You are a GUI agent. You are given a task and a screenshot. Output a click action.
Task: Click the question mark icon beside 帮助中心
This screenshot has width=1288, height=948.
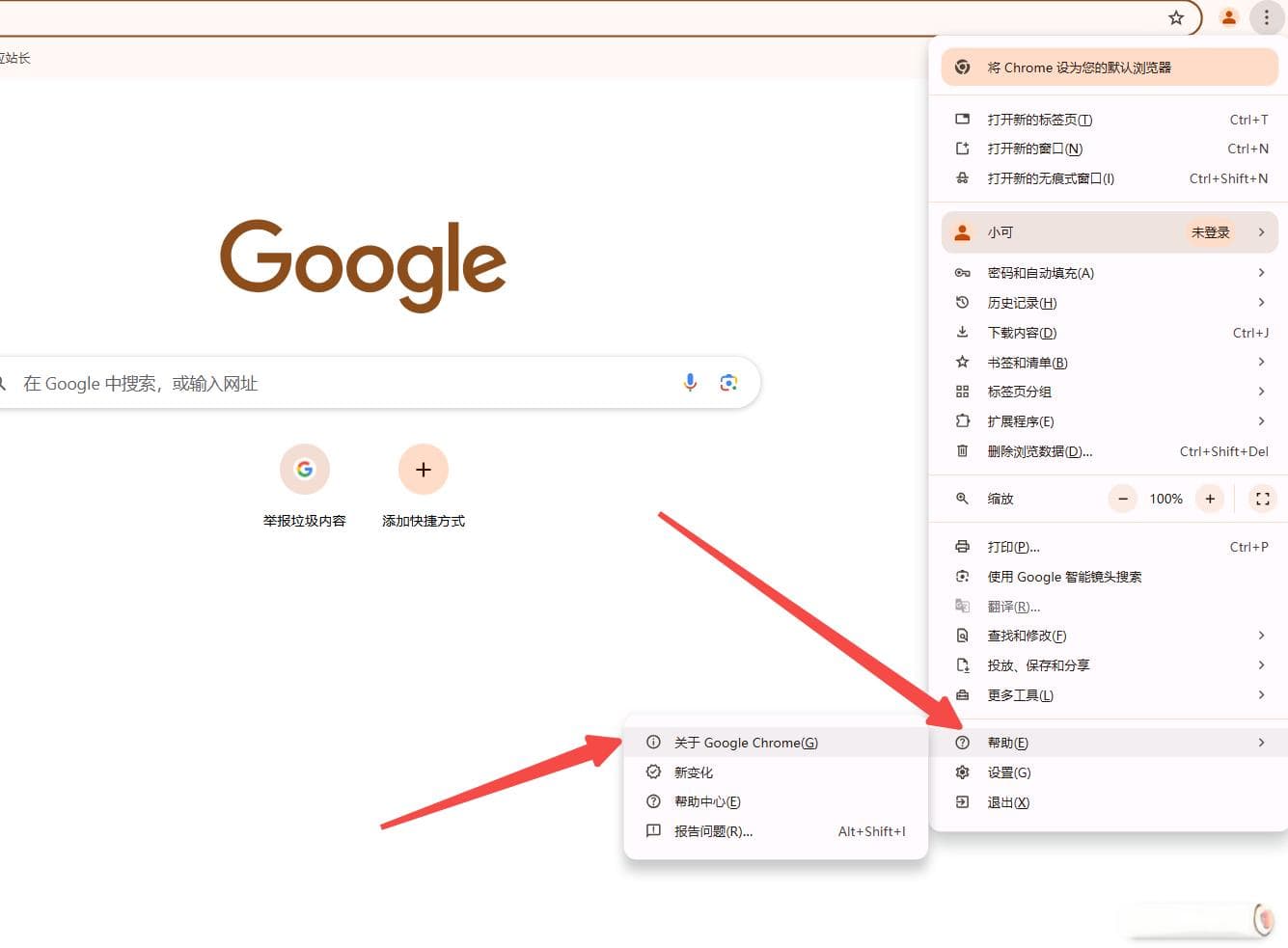[653, 801]
